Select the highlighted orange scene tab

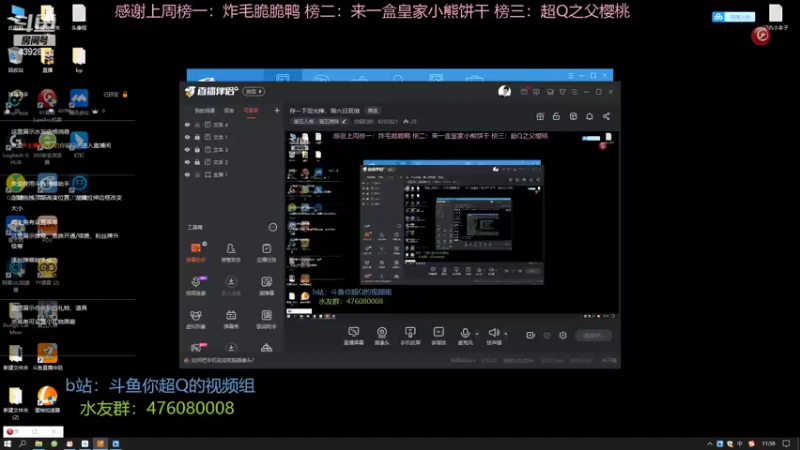coord(251,111)
